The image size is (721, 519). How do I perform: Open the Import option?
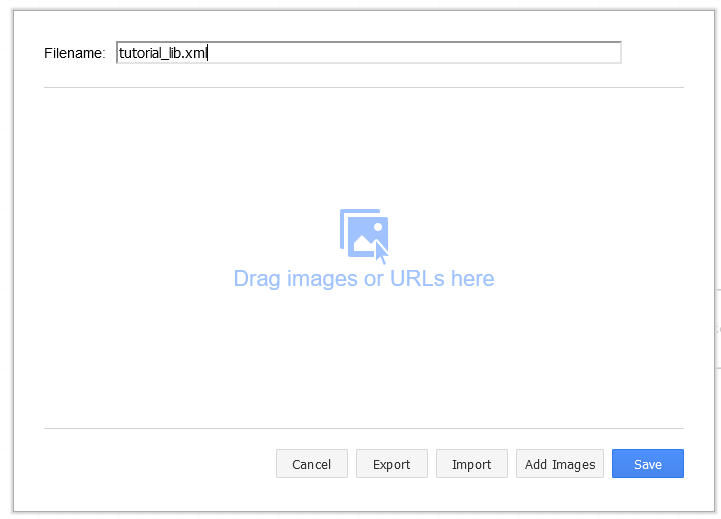coord(471,464)
